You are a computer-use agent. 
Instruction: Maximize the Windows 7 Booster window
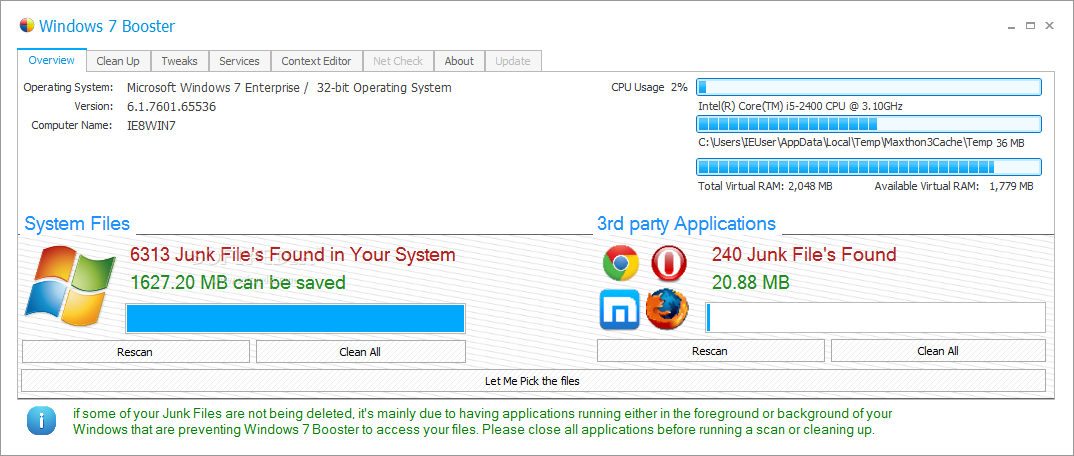point(1030,26)
